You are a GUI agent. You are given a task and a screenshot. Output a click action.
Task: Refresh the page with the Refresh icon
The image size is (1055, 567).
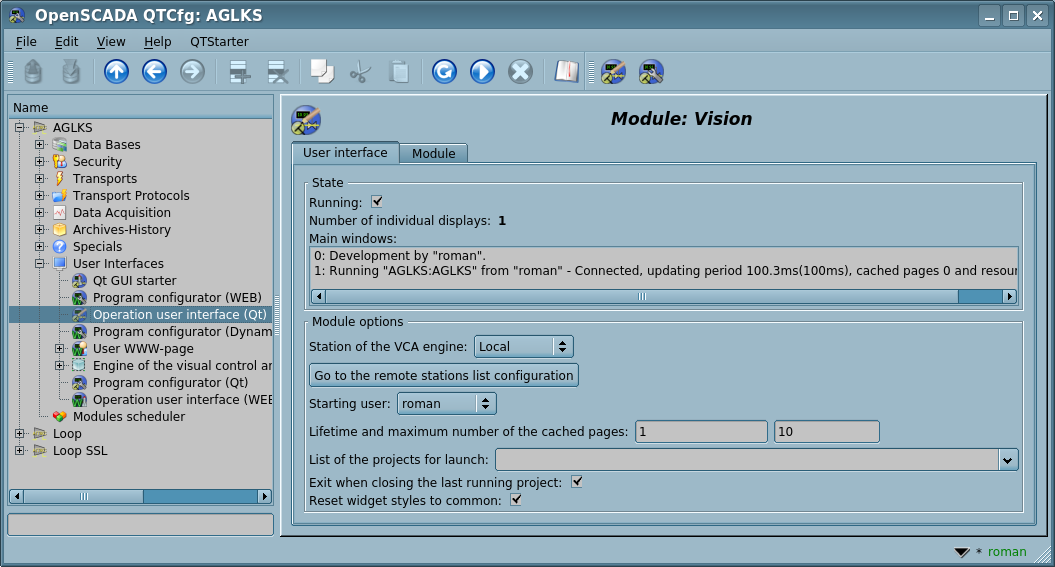click(x=444, y=71)
